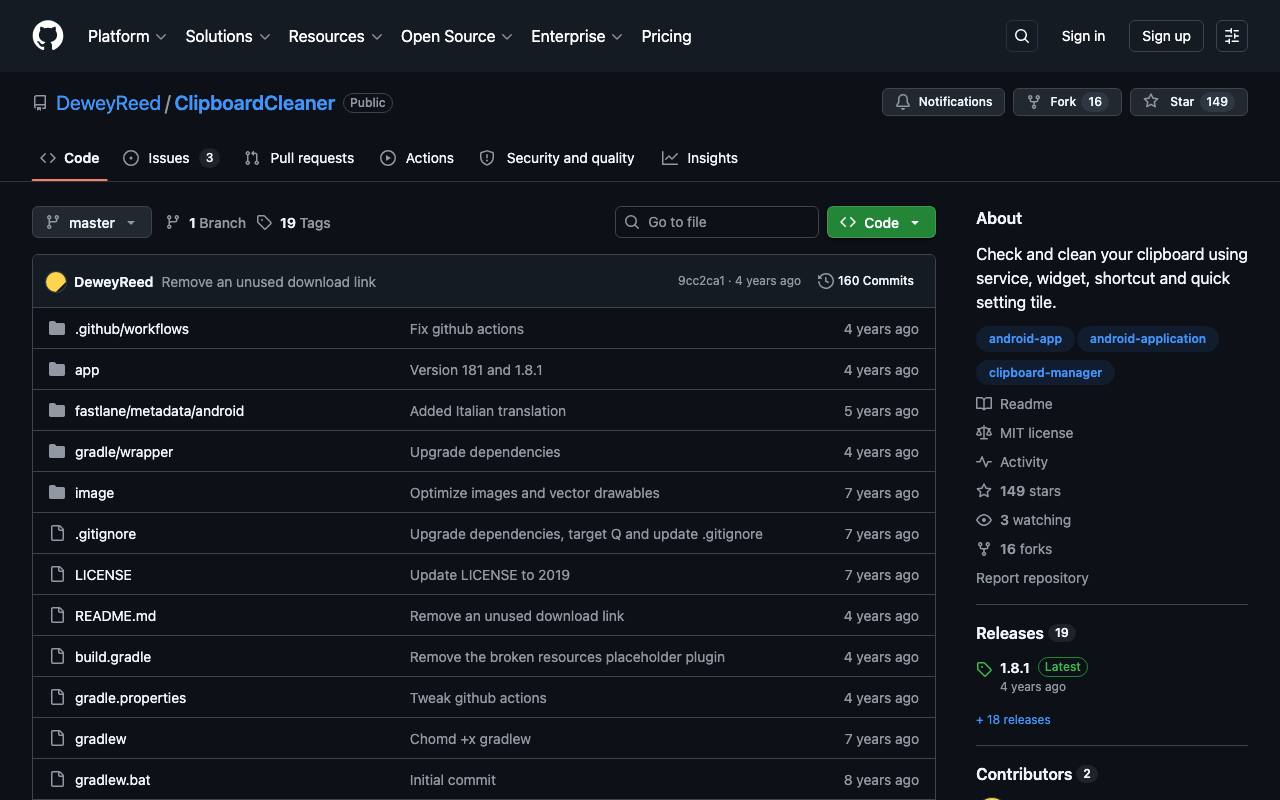This screenshot has height=800, width=1280.
Task: Open the 9cc2ca1 commit hash
Action: point(701,281)
